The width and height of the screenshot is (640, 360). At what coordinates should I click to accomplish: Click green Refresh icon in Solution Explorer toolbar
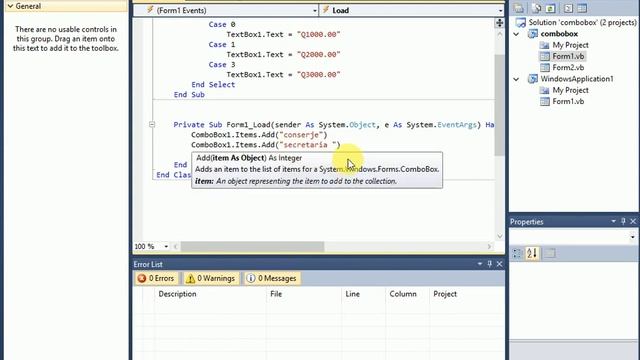[550, 8]
